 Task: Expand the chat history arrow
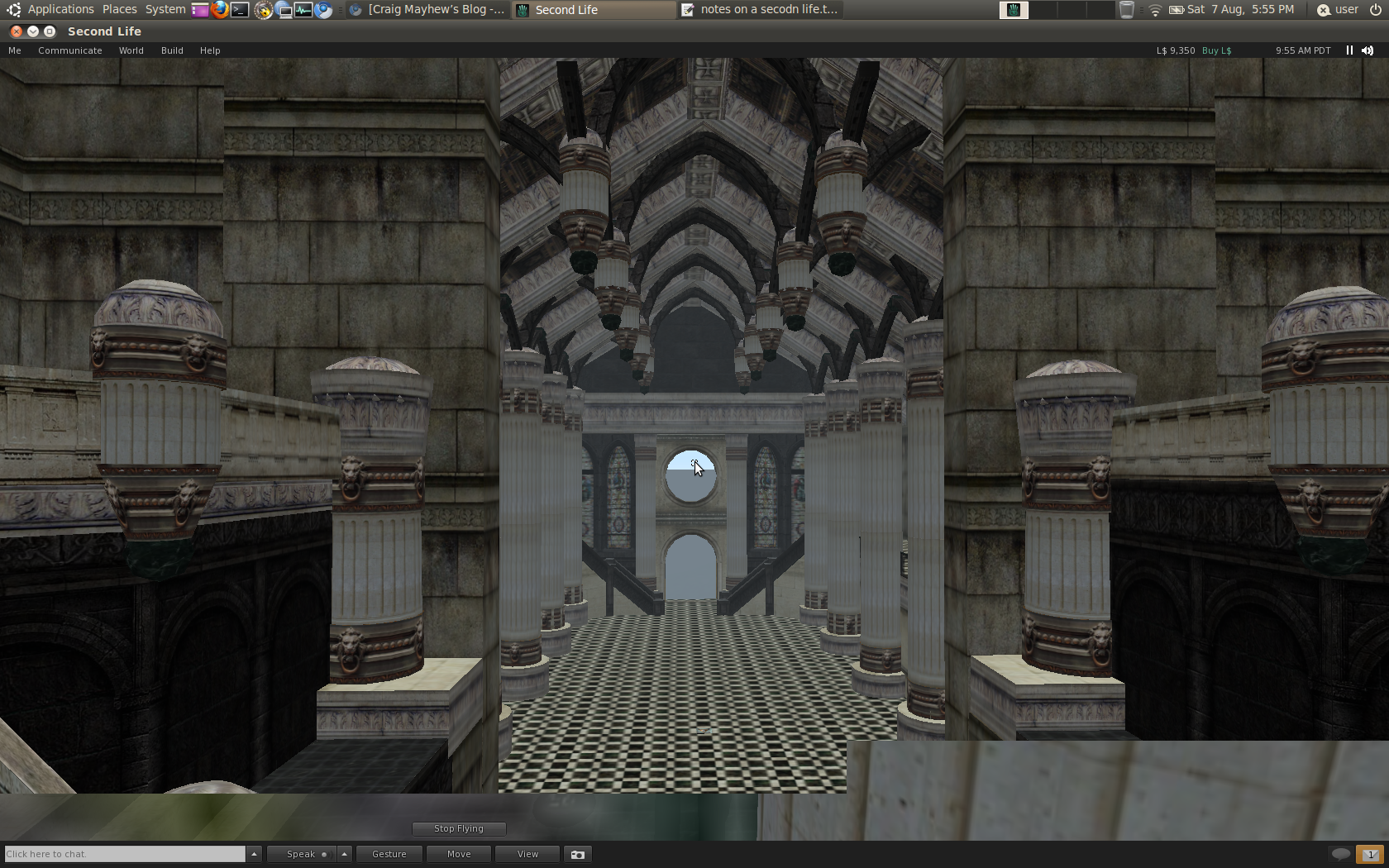(255, 854)
